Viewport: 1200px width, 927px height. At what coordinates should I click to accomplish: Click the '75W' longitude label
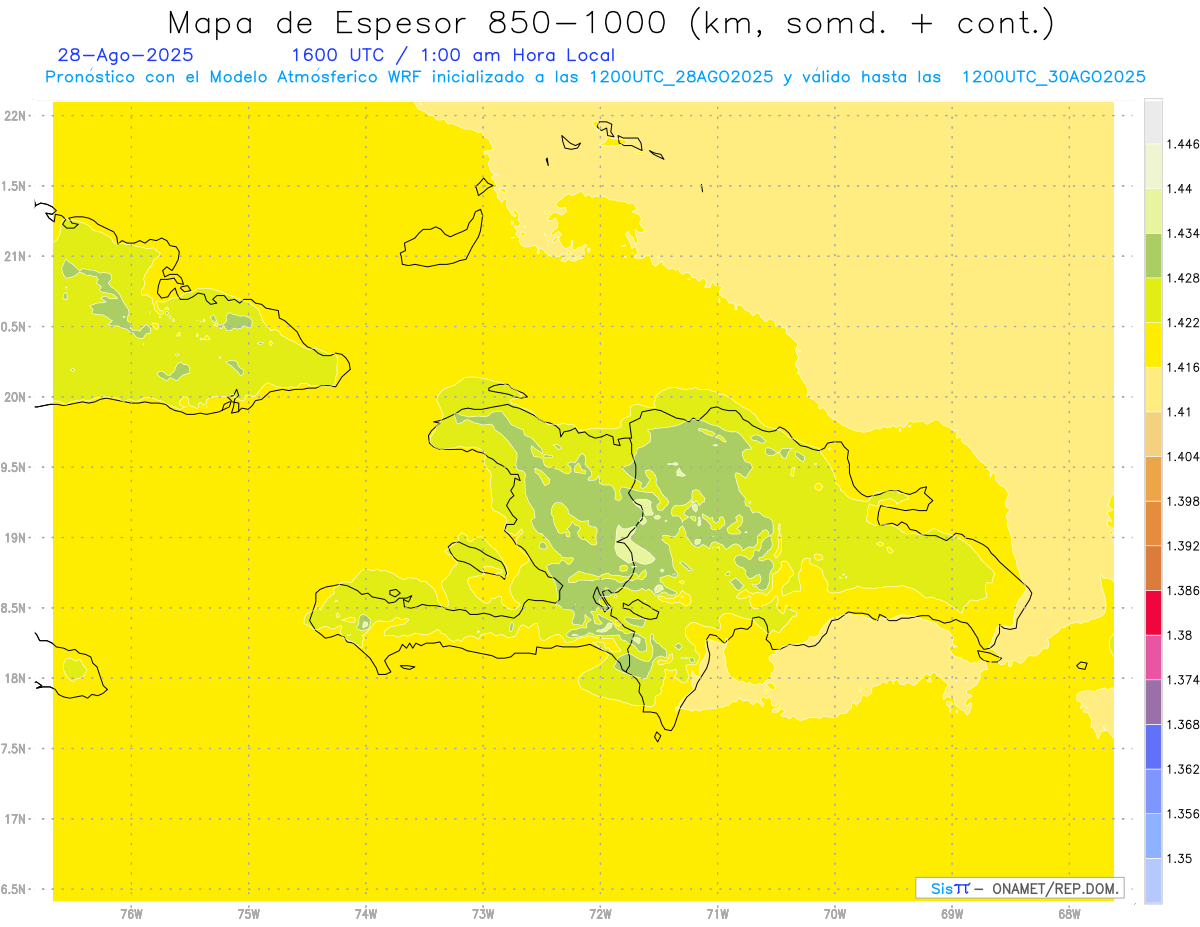(x=249, y=913)
